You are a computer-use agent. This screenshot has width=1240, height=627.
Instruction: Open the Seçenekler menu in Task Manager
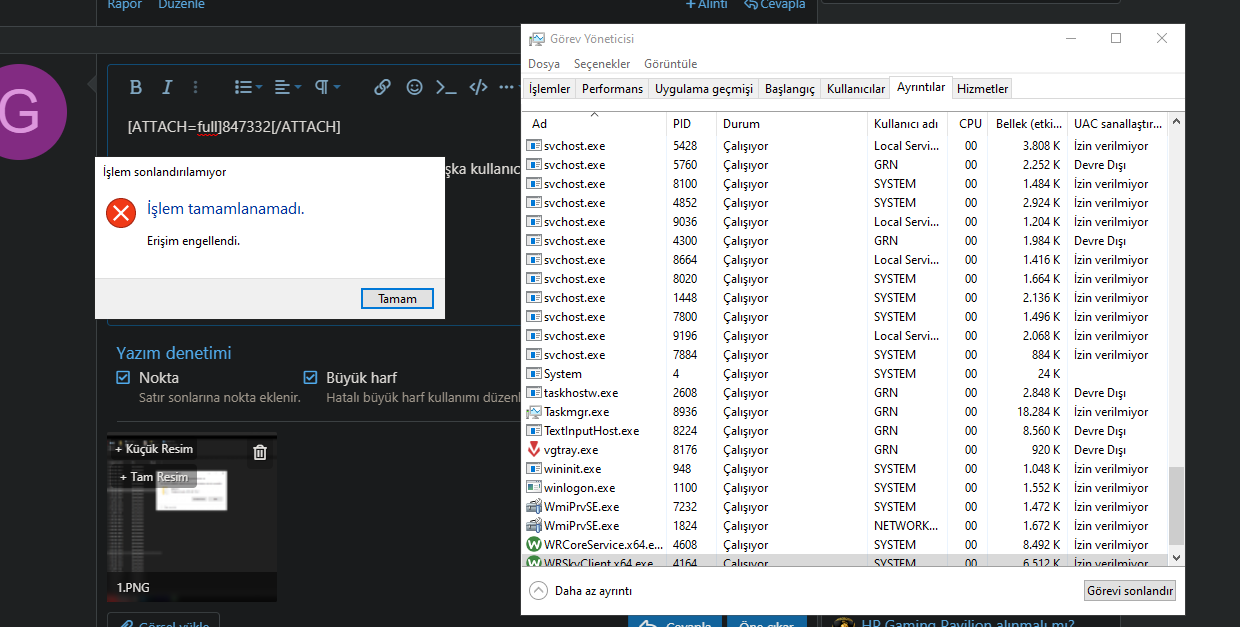602,64
